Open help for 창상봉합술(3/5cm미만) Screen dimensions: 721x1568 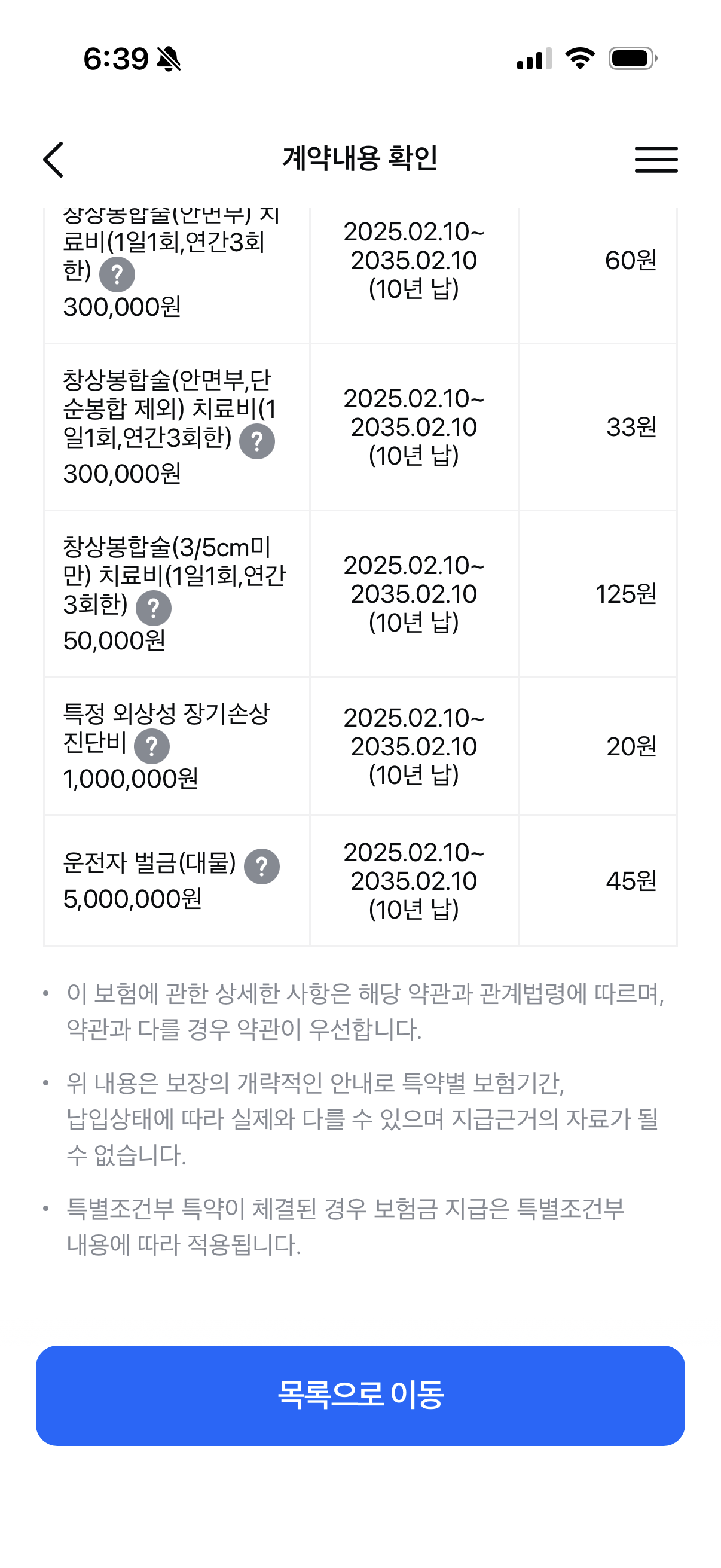[x=153, y=608]
